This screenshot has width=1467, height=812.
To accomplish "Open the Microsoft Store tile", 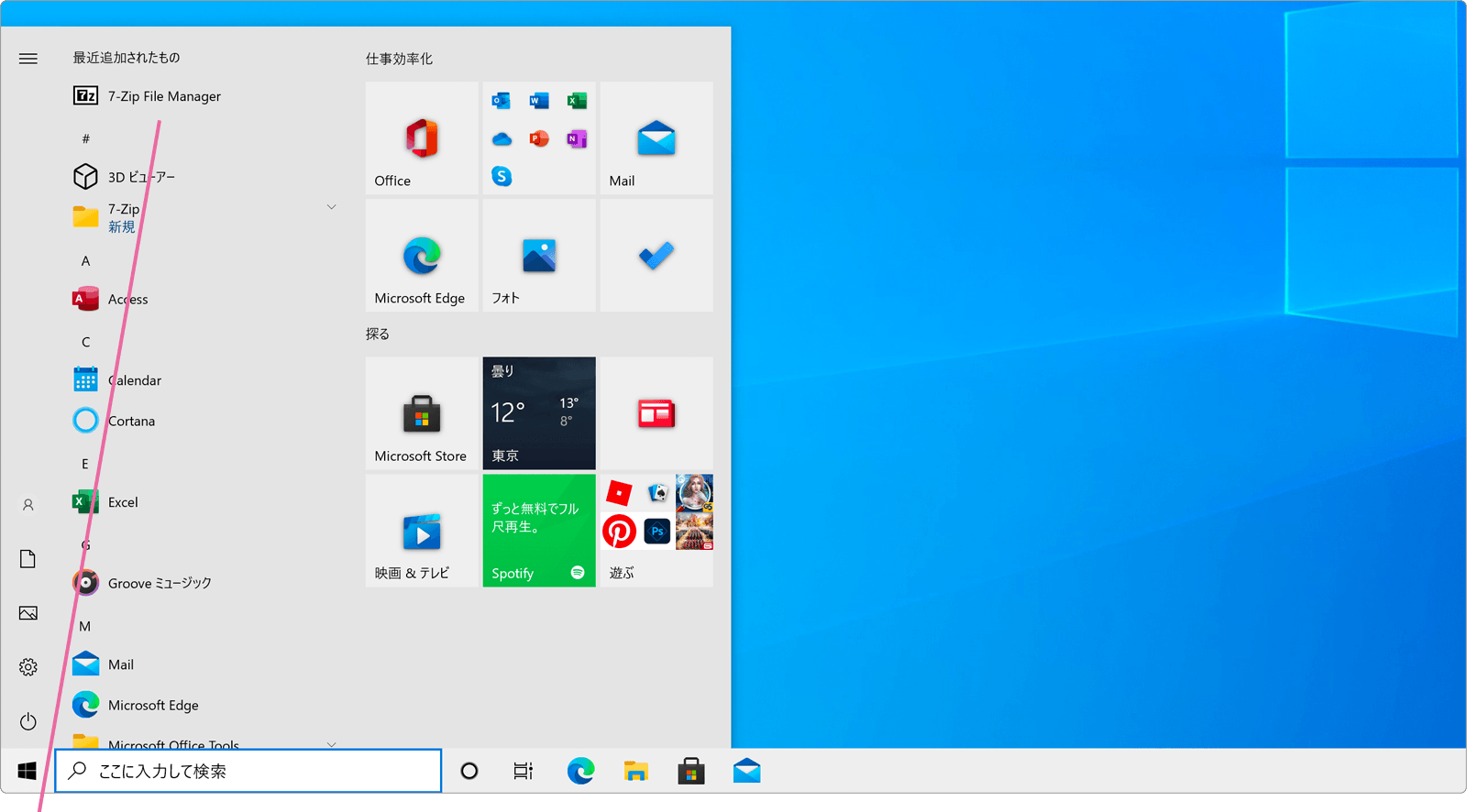I will pyautogui.click(x=422, y=413).
